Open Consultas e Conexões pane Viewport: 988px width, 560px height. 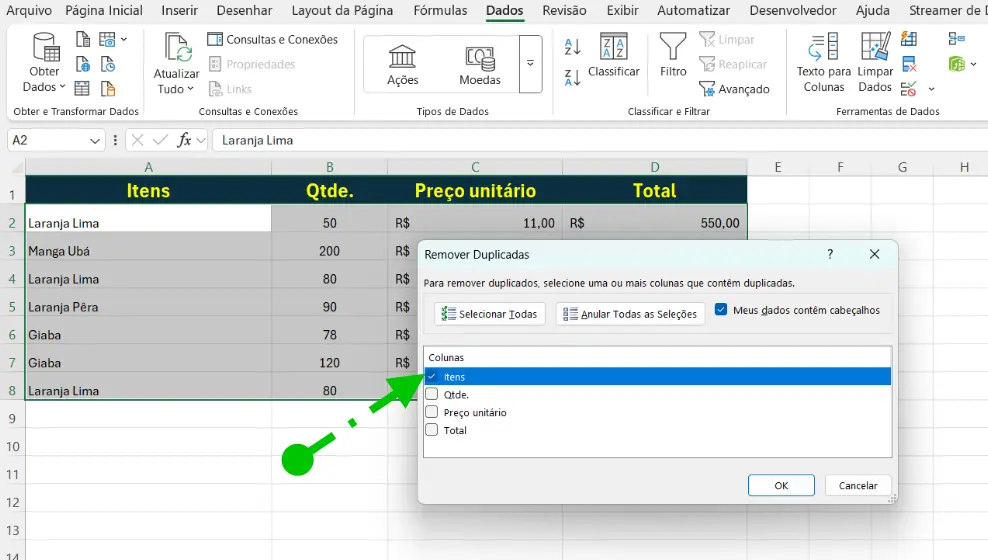[x=272, y=39]
